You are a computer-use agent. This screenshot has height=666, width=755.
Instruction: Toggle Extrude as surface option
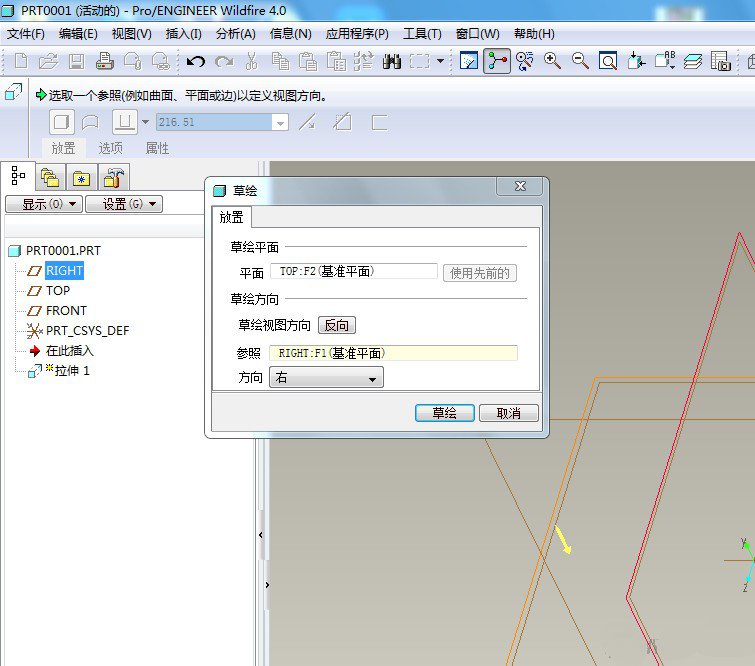pyautogui.click(x=90, y=122)
